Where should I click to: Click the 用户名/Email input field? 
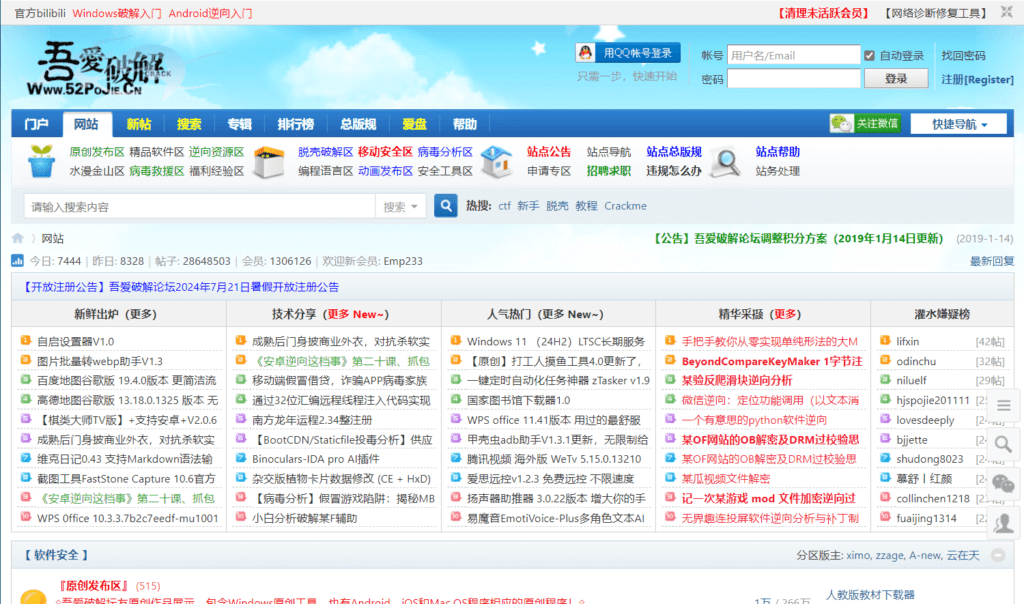click(x=793, y=55)
